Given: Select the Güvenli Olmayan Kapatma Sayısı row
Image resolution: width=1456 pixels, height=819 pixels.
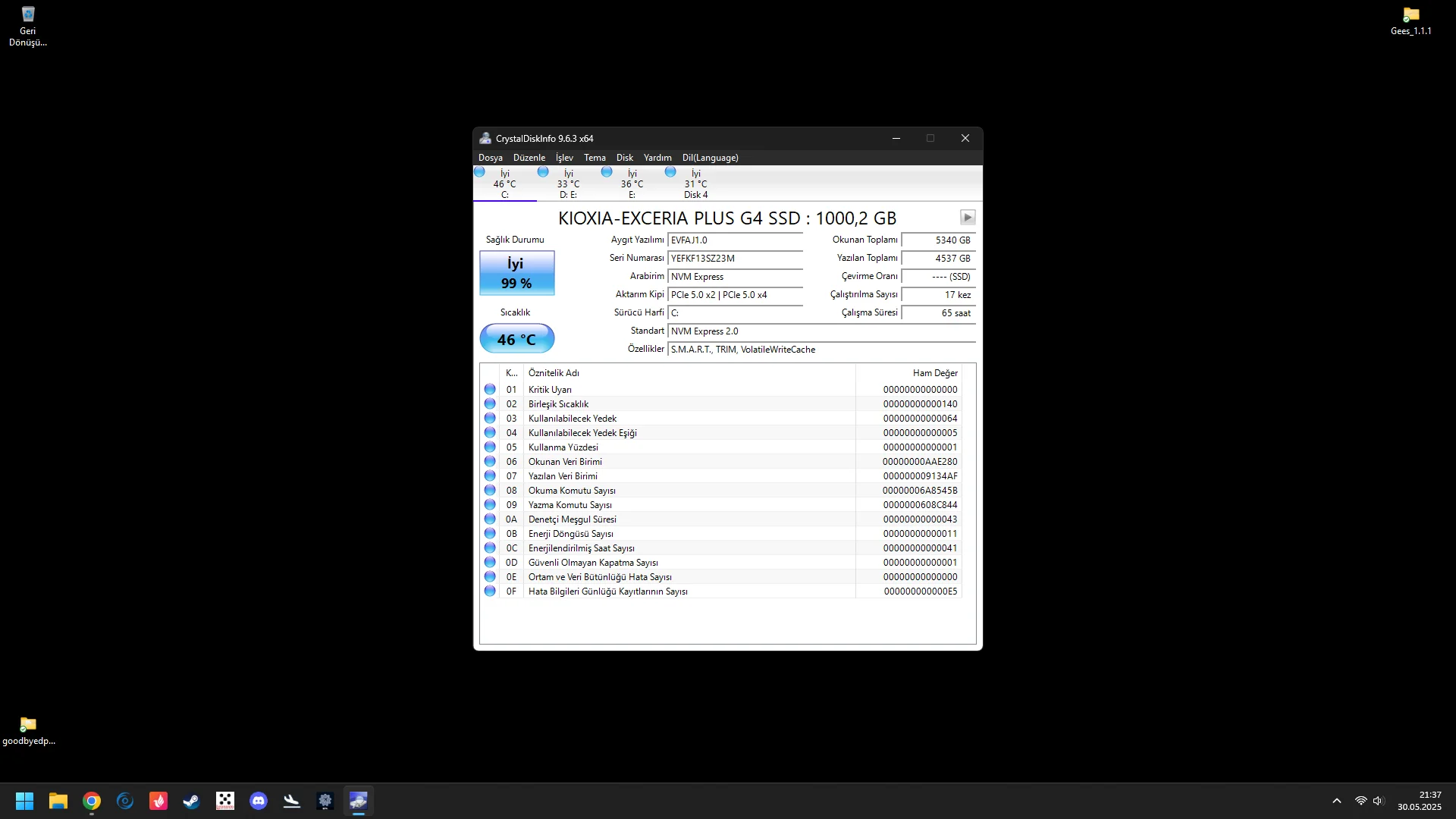Looking at the screenshot, I should [593, 563].
